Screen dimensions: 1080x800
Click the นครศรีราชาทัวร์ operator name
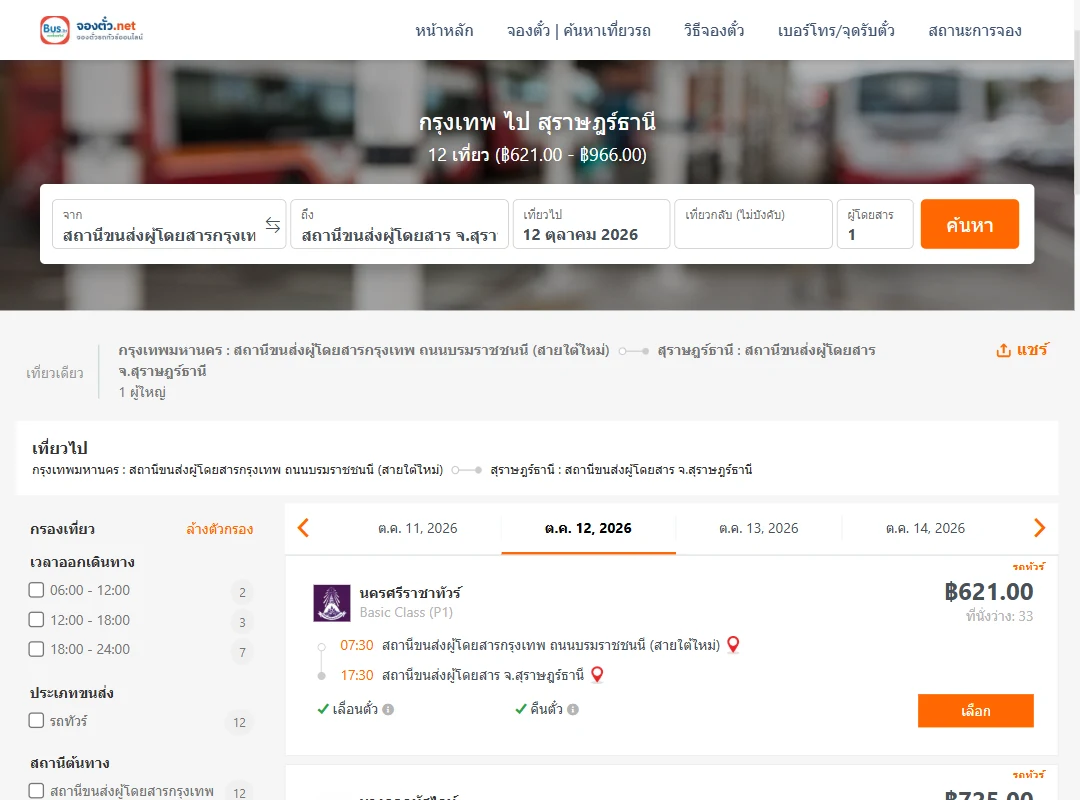(411, 593)
